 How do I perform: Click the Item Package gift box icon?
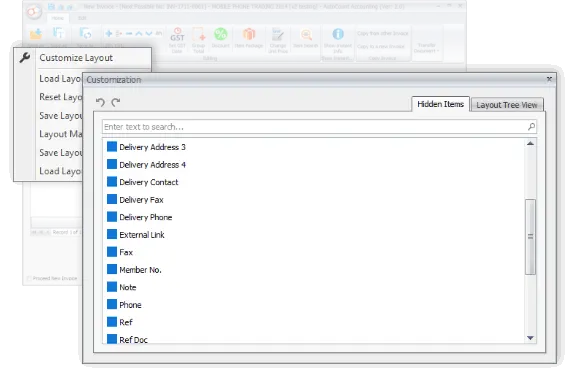click(249, 34)
